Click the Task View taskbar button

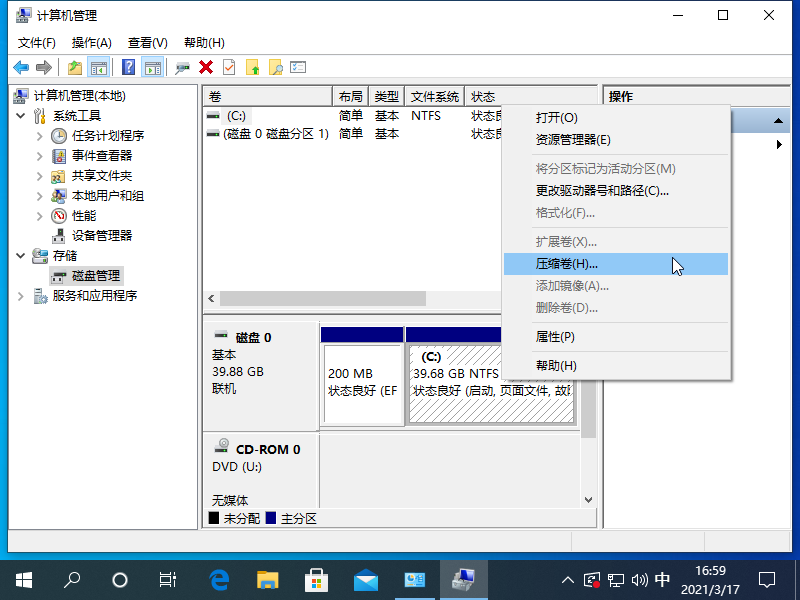pyautogui.click(x=169, y=579)
